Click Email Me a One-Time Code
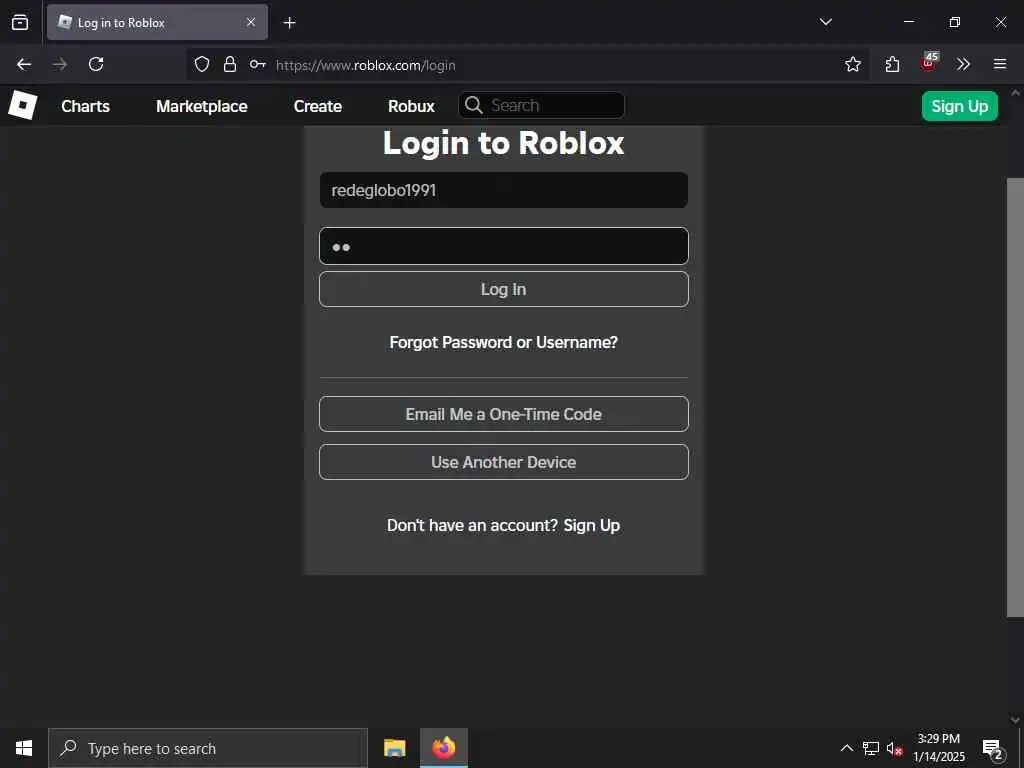Image resolution: width=1024 pixels, height=768 pixels. (x=504, y=414)
